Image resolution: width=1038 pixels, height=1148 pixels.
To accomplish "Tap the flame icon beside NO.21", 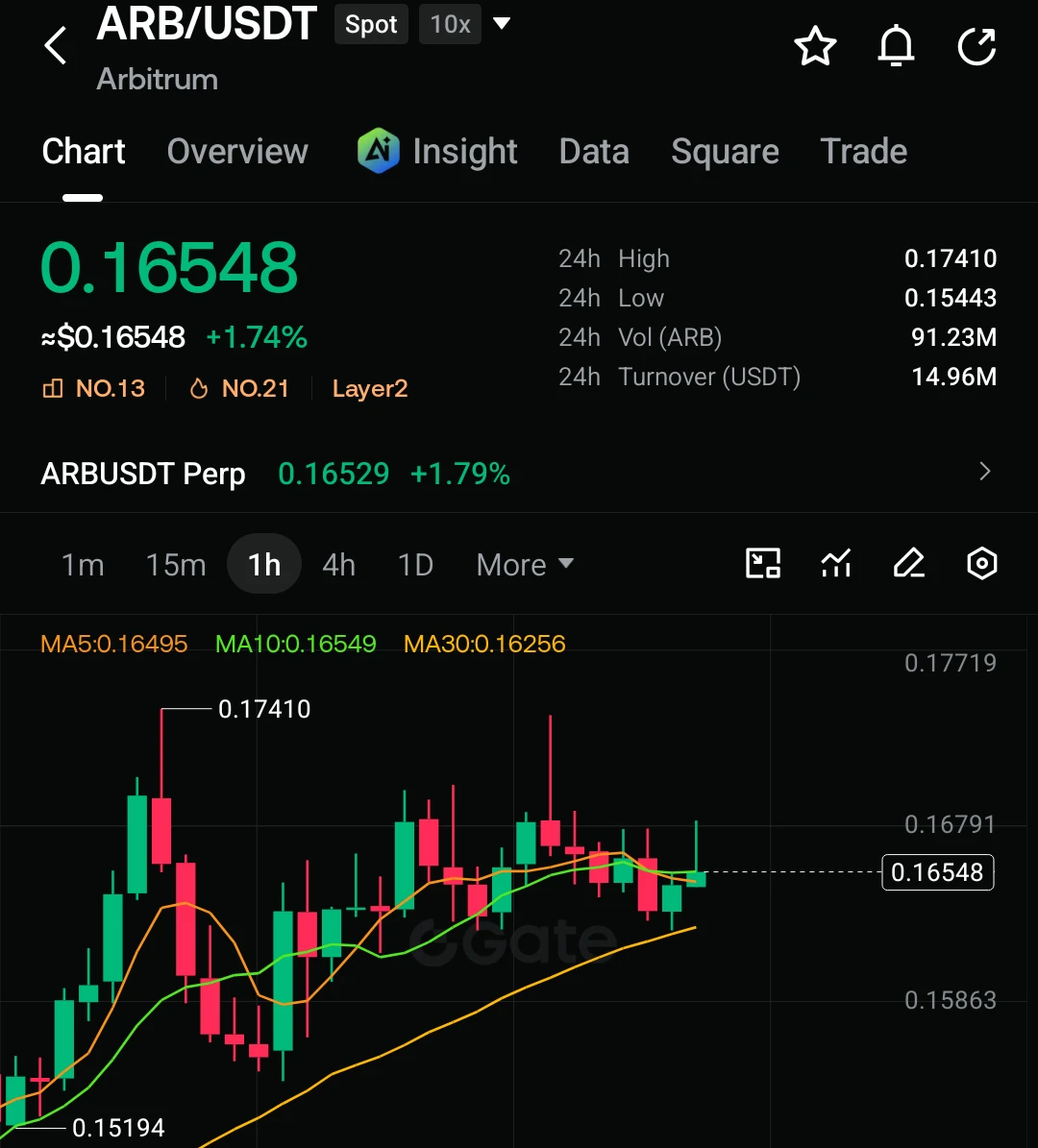I will click(199, 388).
